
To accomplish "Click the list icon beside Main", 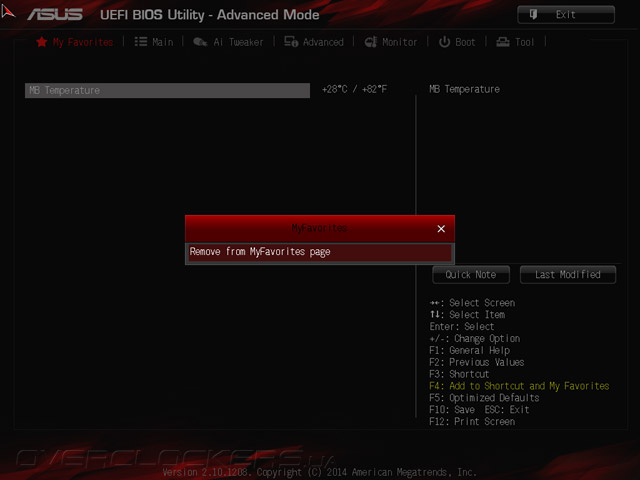I will click(x=141, y=42).
